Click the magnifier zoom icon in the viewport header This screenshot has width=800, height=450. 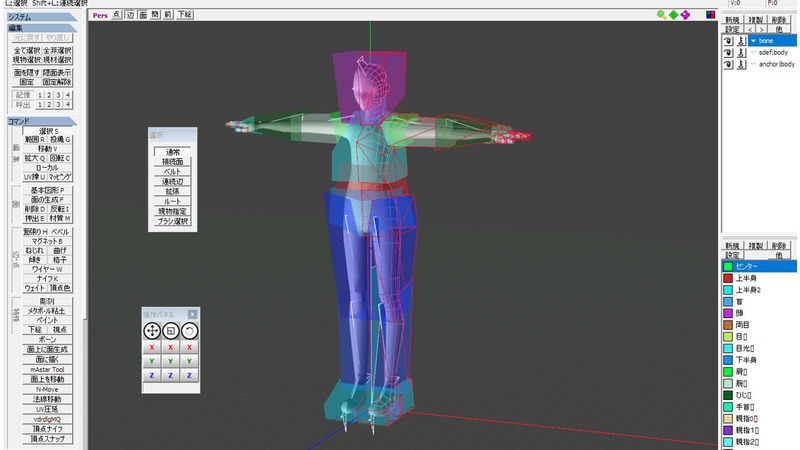pos(661,15)
